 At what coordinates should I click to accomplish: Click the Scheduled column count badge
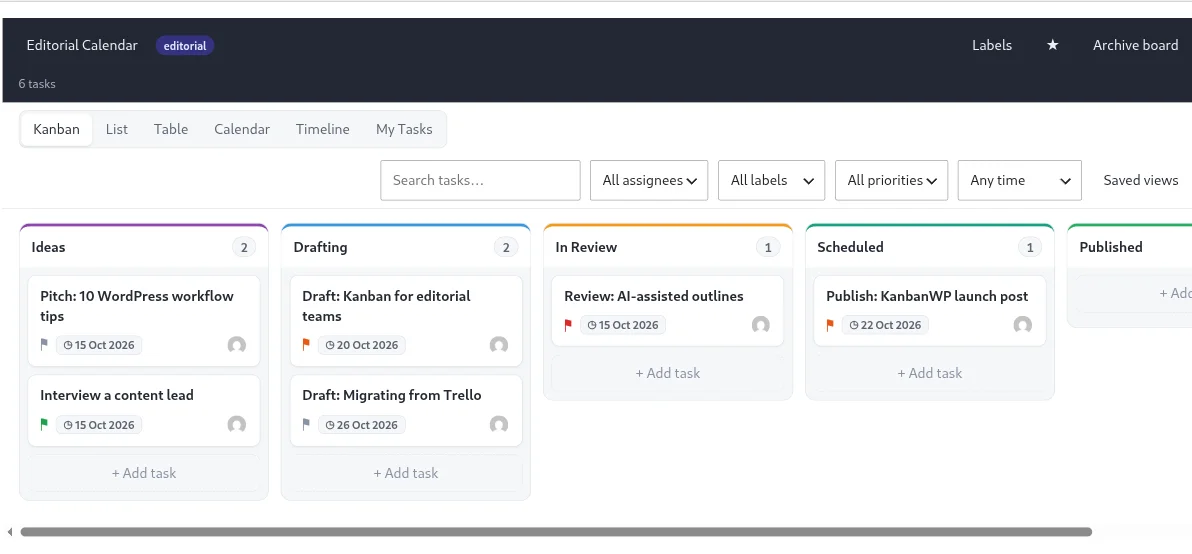coord(1030,247)
